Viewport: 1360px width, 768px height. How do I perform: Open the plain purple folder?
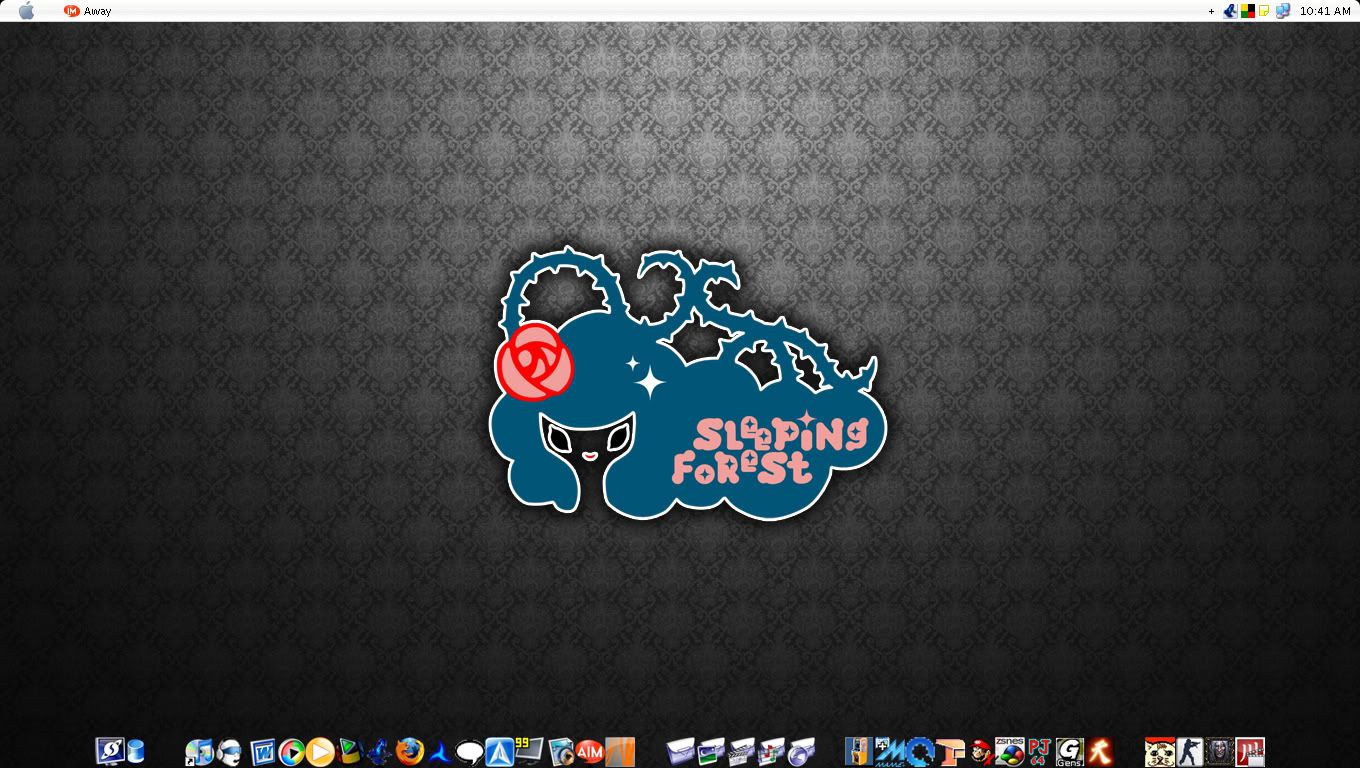[x=680, y=751]
